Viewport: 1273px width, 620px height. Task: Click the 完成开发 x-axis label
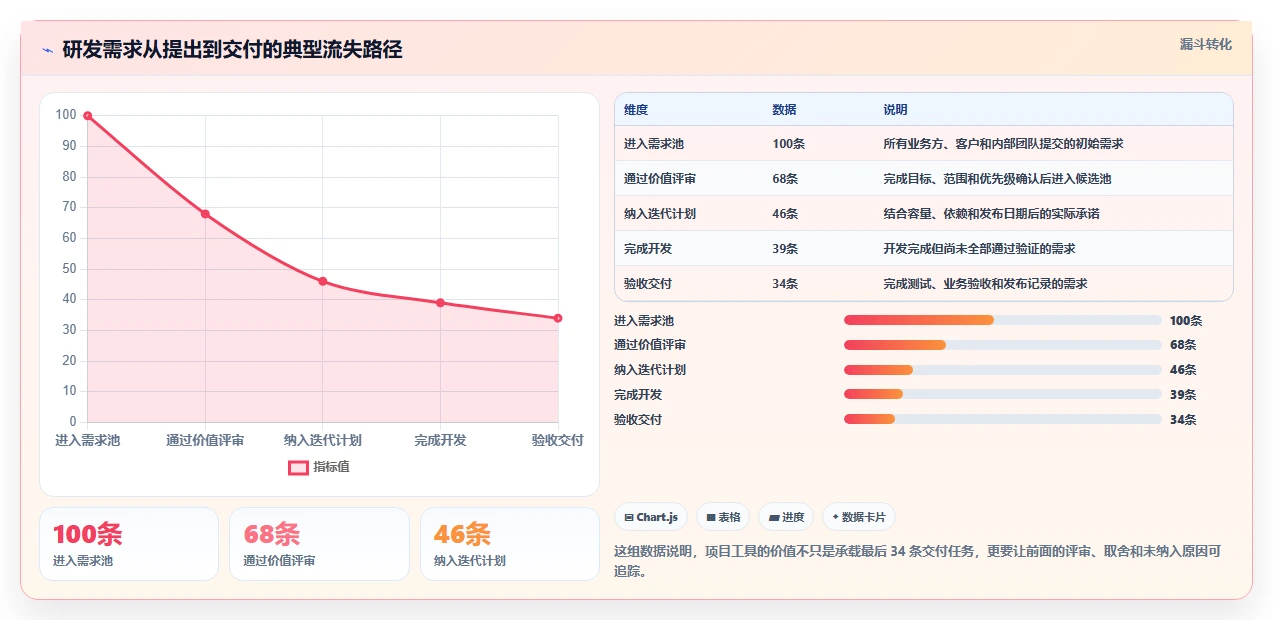click(440, 440)
